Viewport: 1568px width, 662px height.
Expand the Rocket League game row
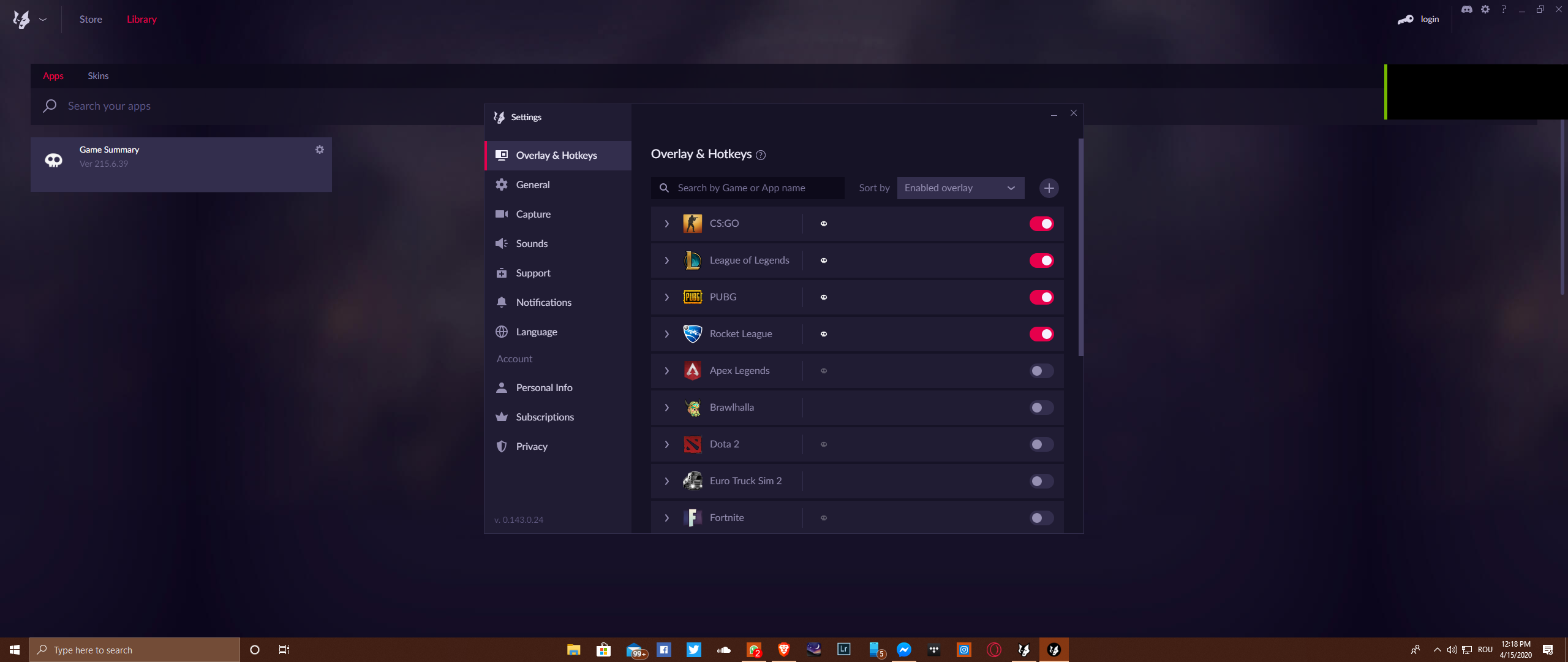tap(667, 333)
